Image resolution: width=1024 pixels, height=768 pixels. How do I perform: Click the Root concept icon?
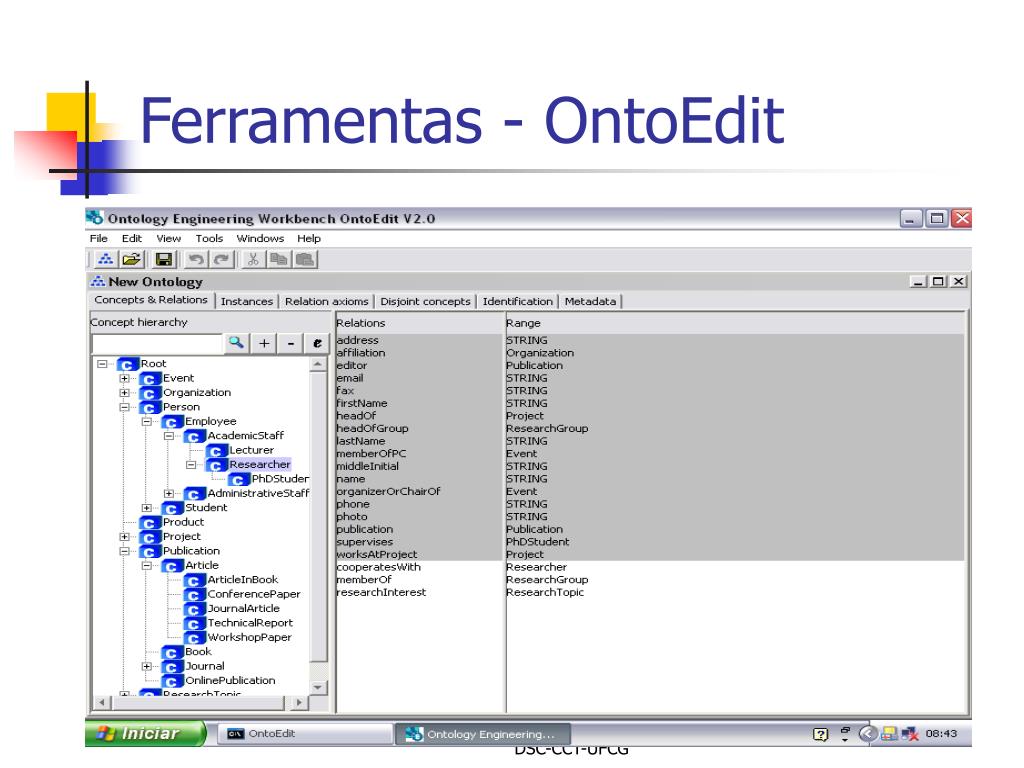[127, 364]
